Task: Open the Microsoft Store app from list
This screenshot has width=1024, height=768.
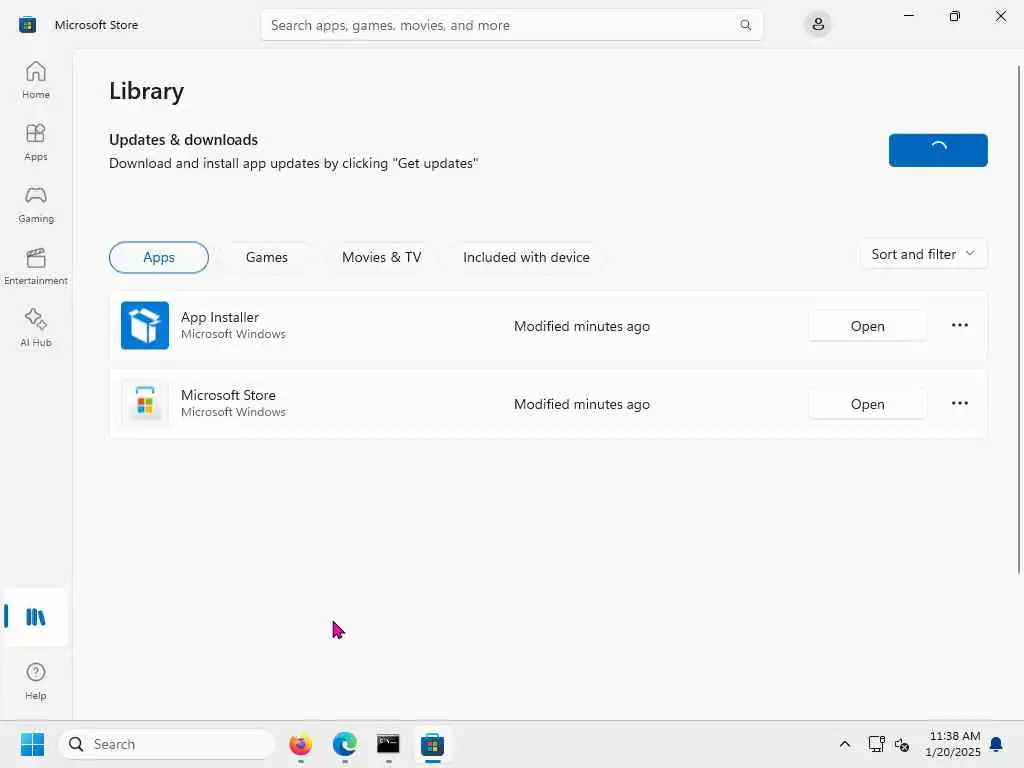Action: click(x=867, y=404)
